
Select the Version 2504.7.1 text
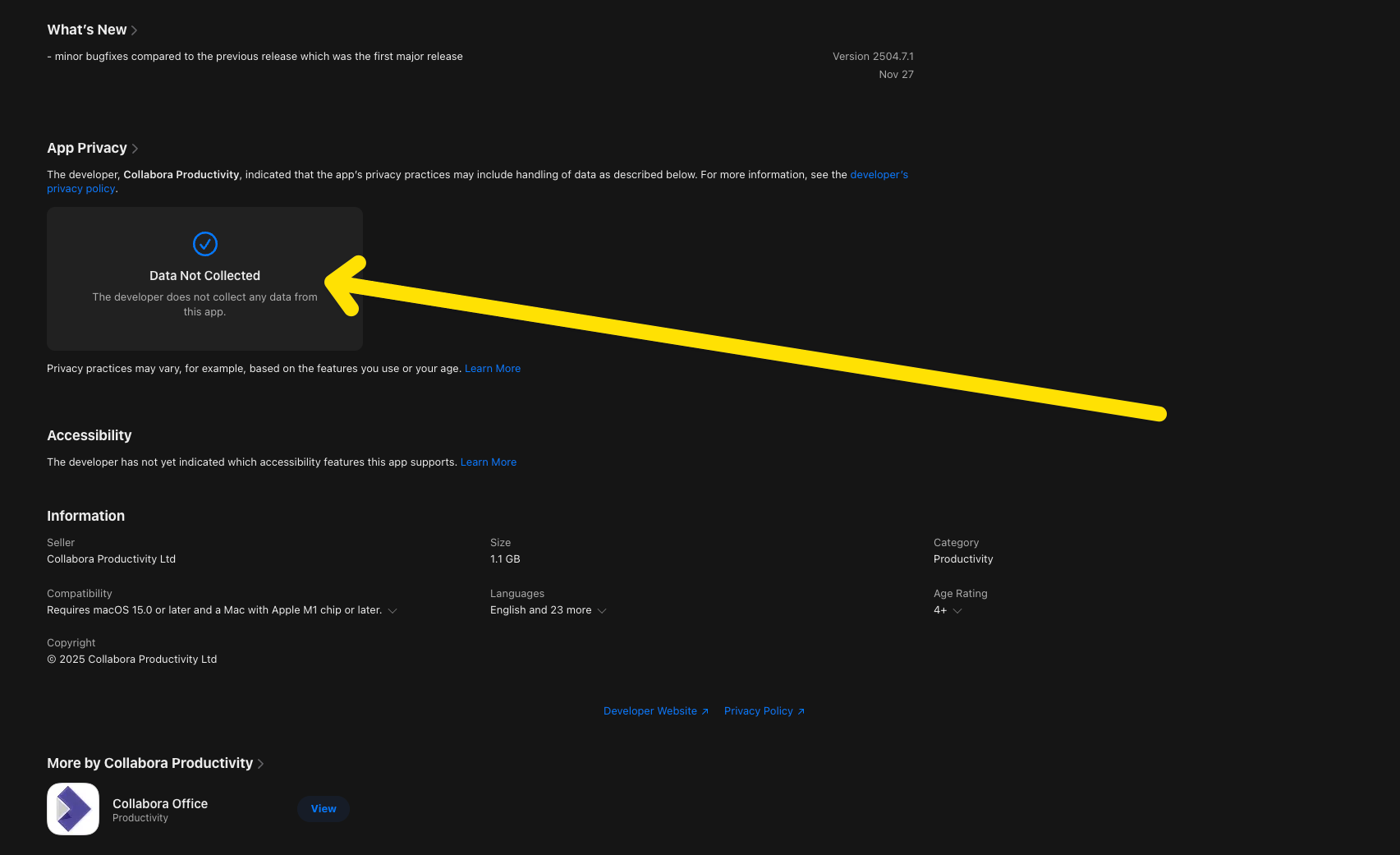pyautogui.click(x=873, y=56)
